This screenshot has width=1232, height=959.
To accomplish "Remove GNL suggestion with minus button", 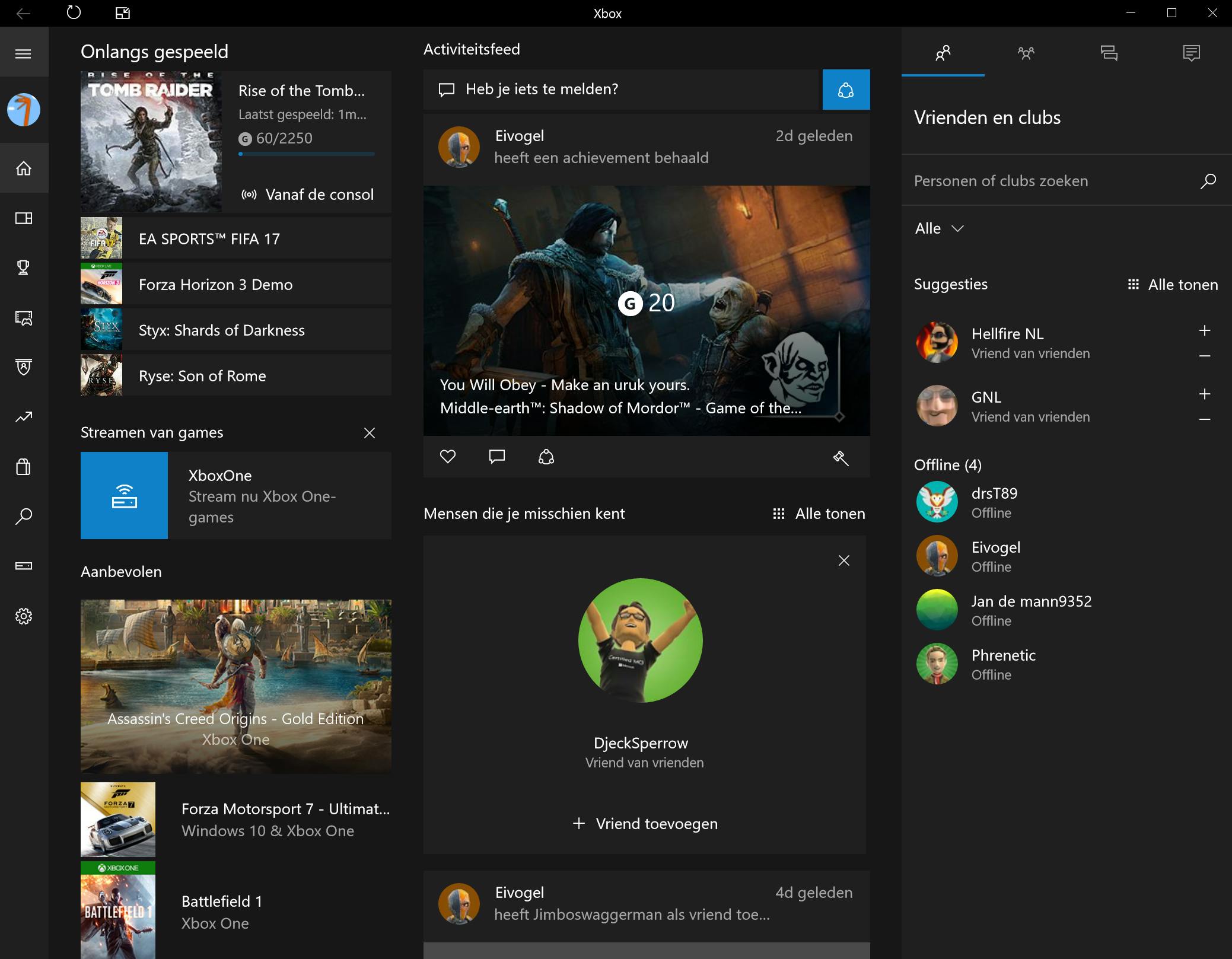I will coord(1204,419).
